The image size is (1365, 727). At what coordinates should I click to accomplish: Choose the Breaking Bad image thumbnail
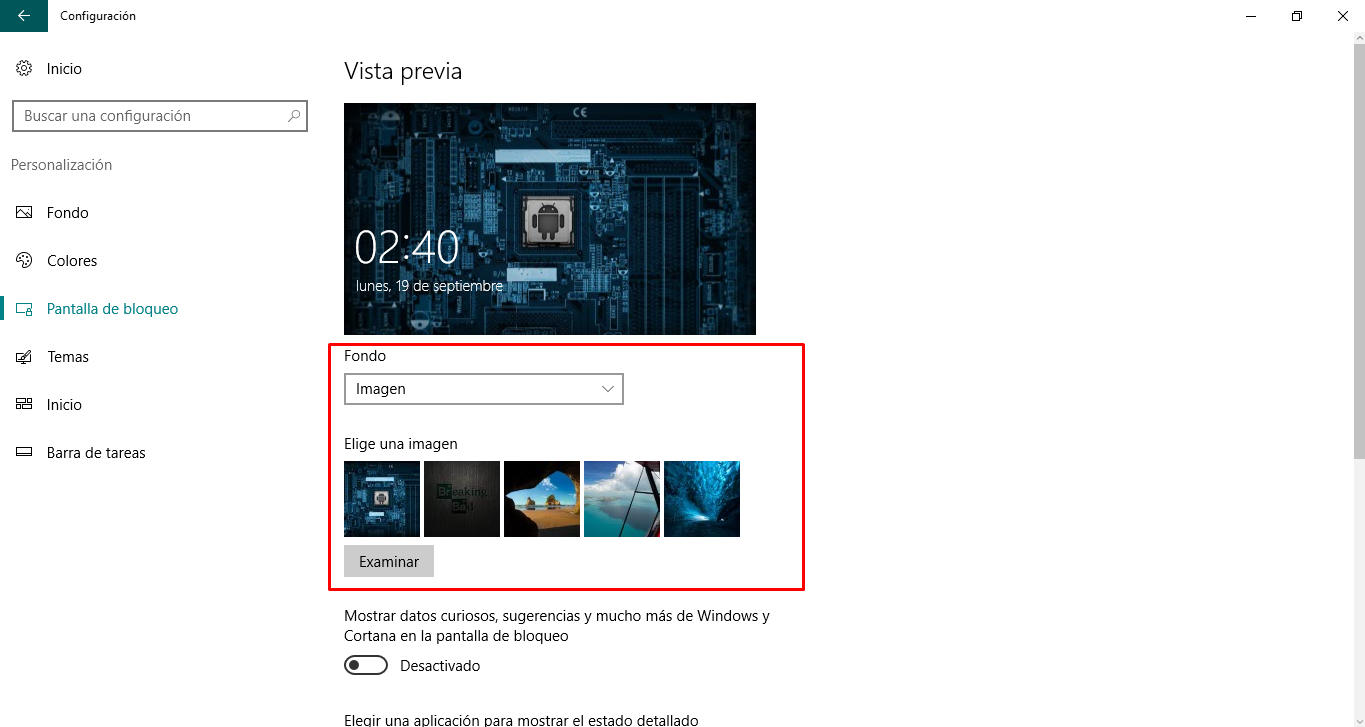click(x=462, y=499)
